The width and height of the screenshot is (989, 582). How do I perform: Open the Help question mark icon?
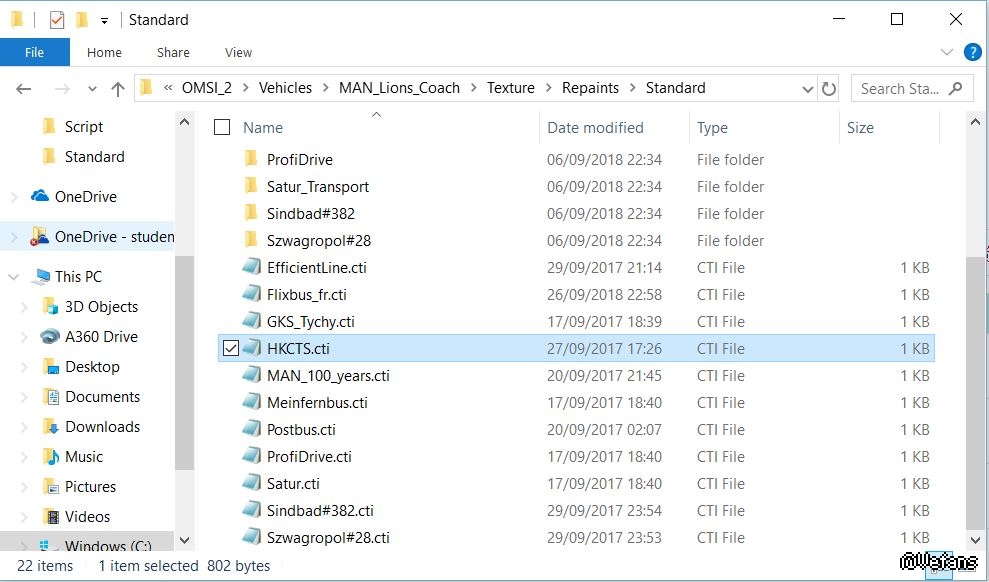point(973,52)
